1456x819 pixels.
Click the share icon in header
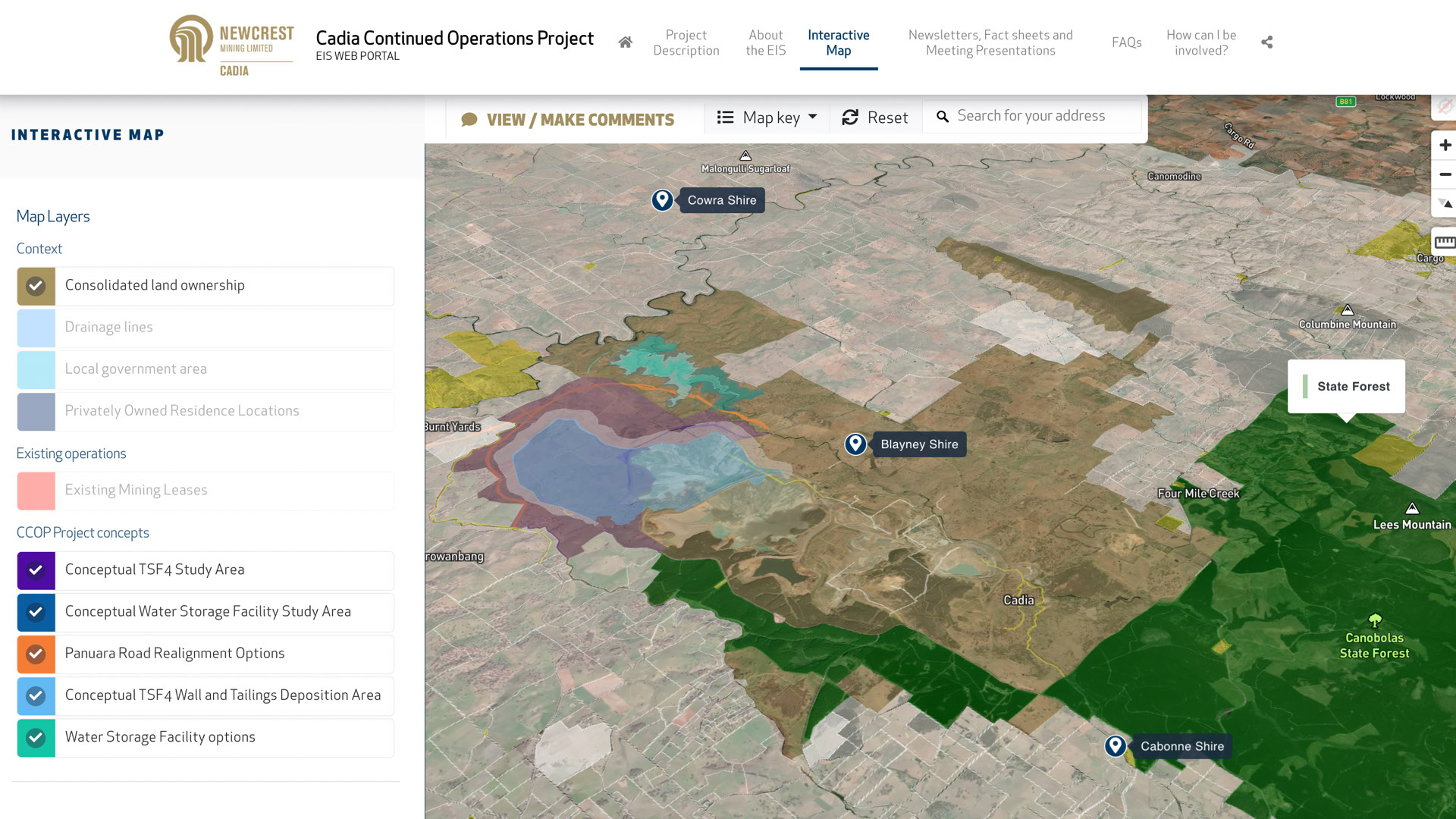point(1266,42)
